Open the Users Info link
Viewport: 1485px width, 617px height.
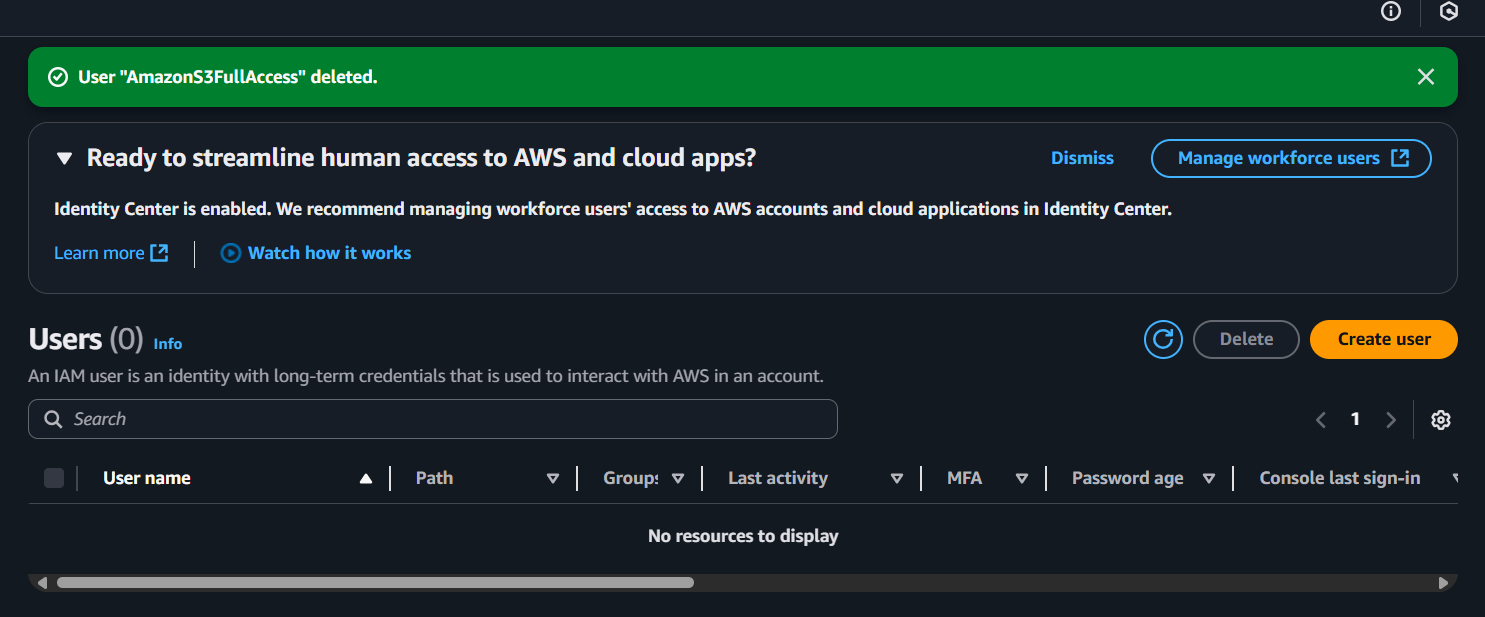tap(168, 343)
